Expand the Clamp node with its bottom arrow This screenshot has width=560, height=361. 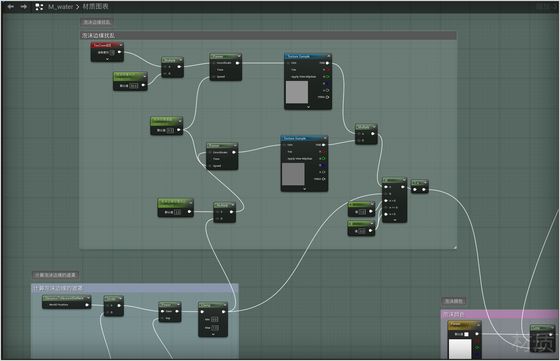[x=213, y=334]
